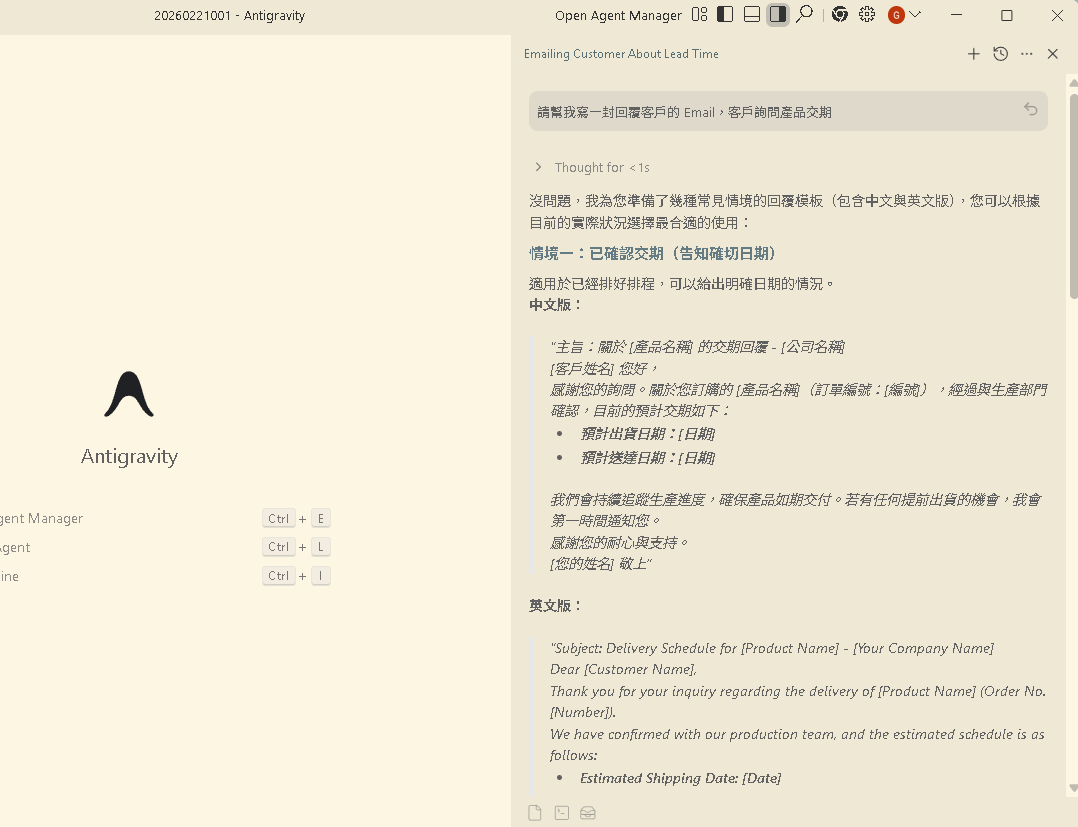Click the file attachment icon below the chat
The image size is (1078, 827).
pyautogui.click(x=535, y=812)
